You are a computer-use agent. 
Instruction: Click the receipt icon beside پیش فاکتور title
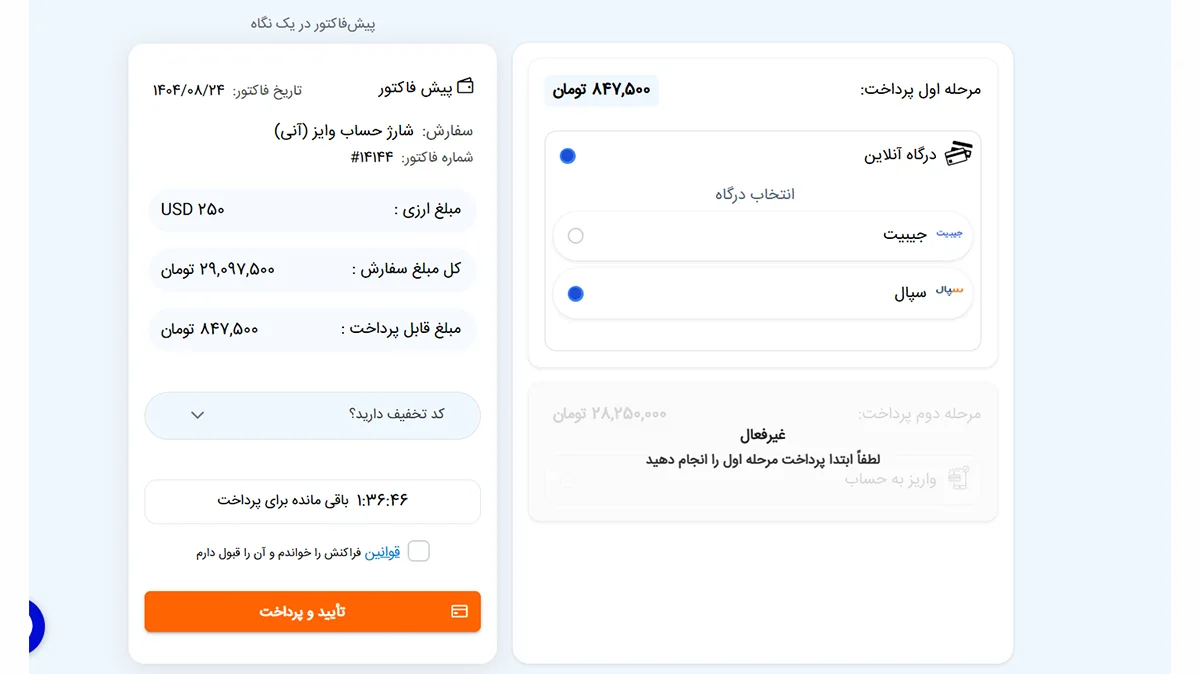(465, 88)
